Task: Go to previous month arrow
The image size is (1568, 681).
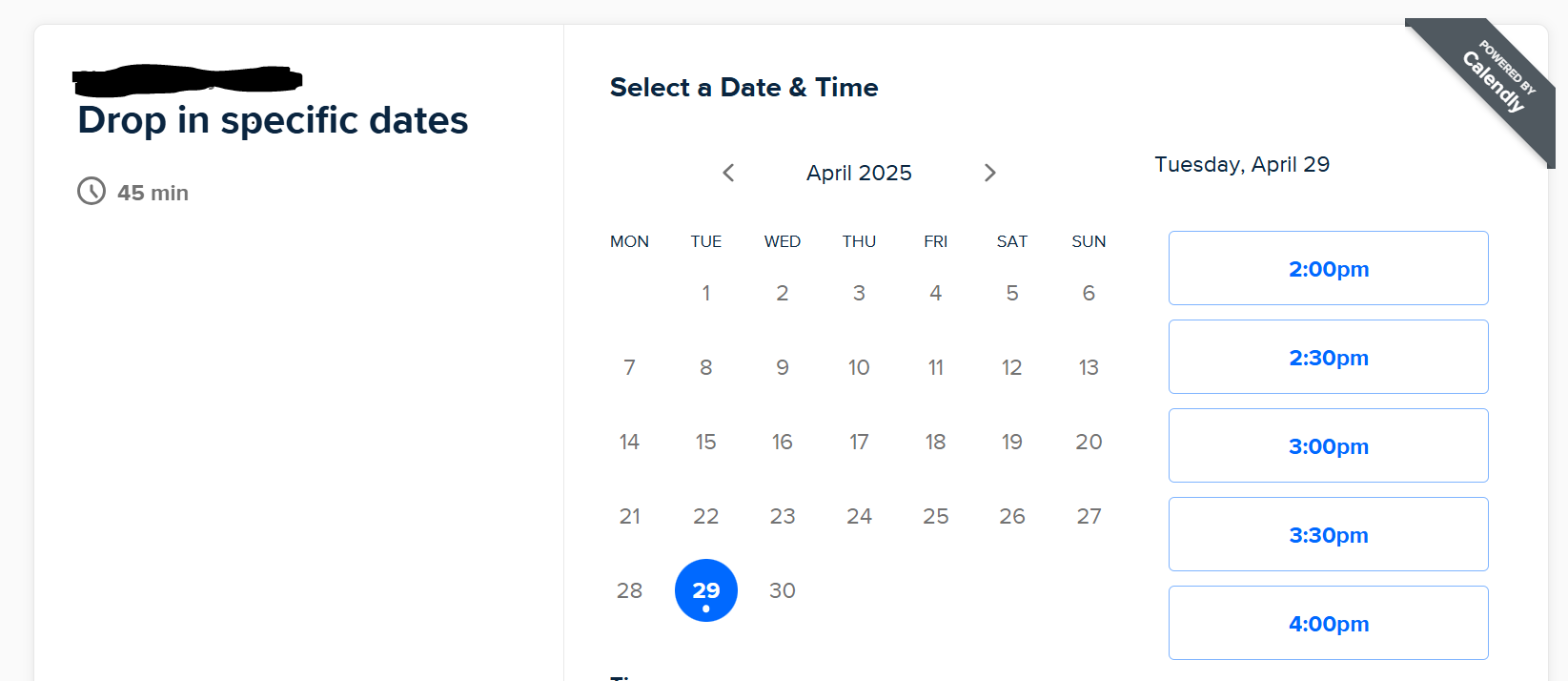Action: [x=728, y=173]
